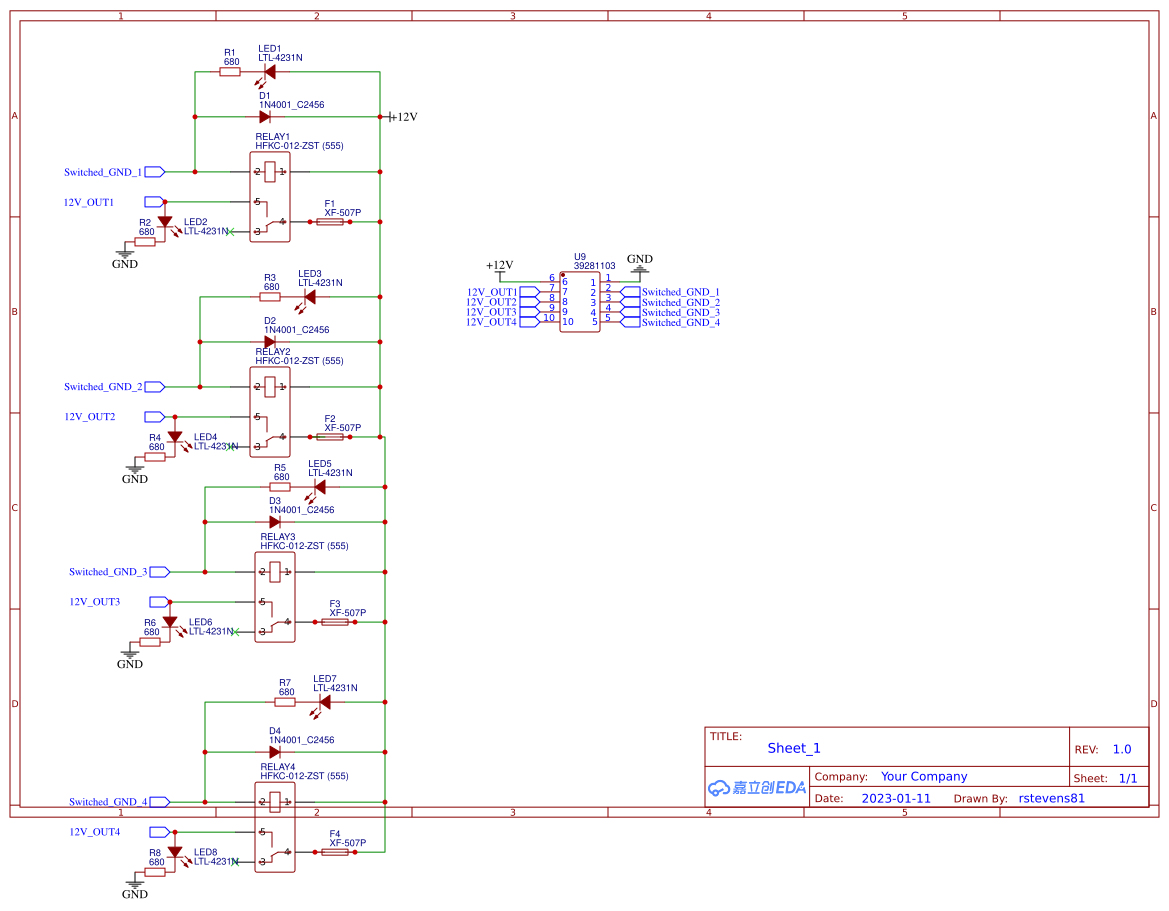Click fuse F3 XF-507P symbol

[333, 620]
